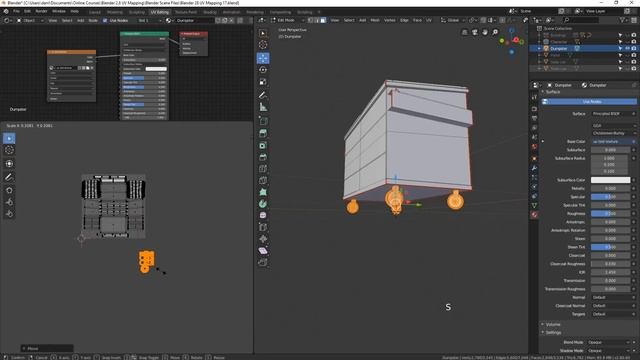Open the File menu

click(x=16, y=11)
